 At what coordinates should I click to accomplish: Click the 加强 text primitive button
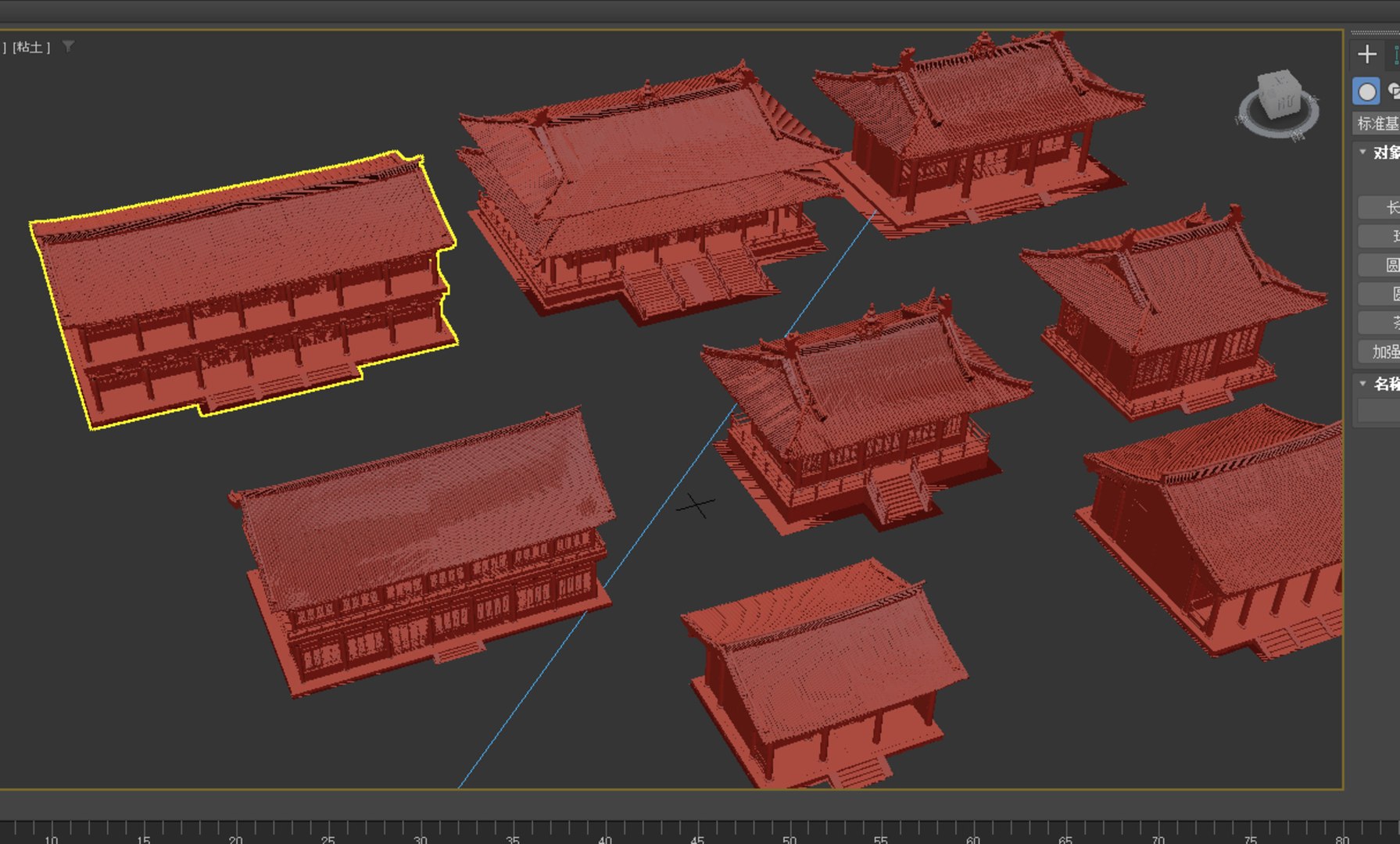pyautogui.click(x=1379, y=352)
